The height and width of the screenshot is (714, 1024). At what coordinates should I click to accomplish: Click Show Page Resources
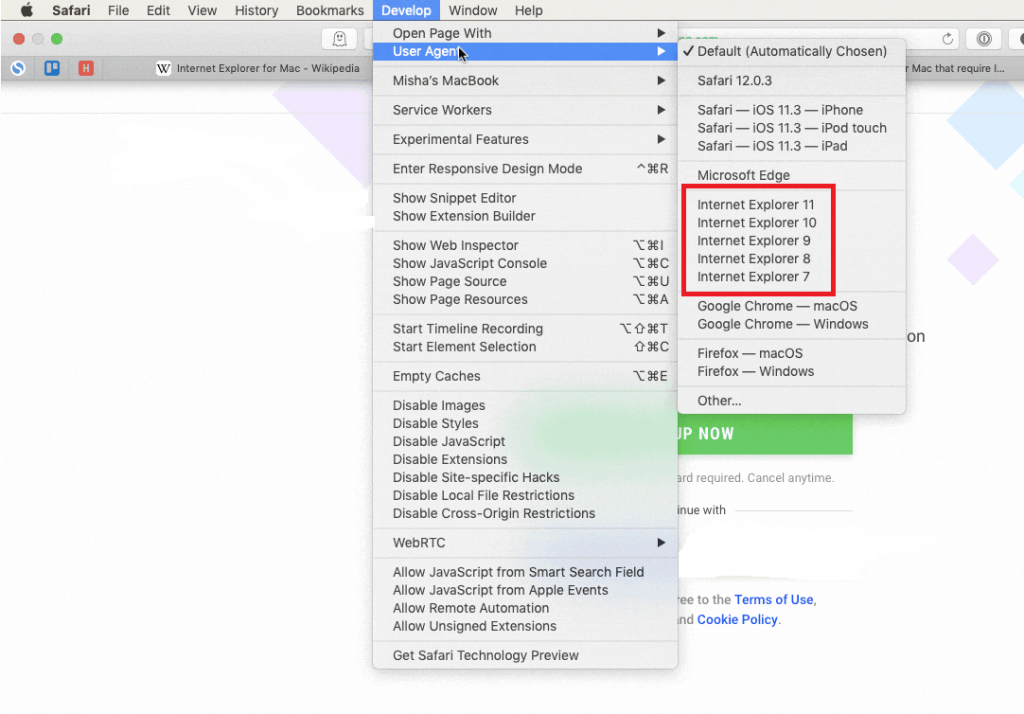525,300
